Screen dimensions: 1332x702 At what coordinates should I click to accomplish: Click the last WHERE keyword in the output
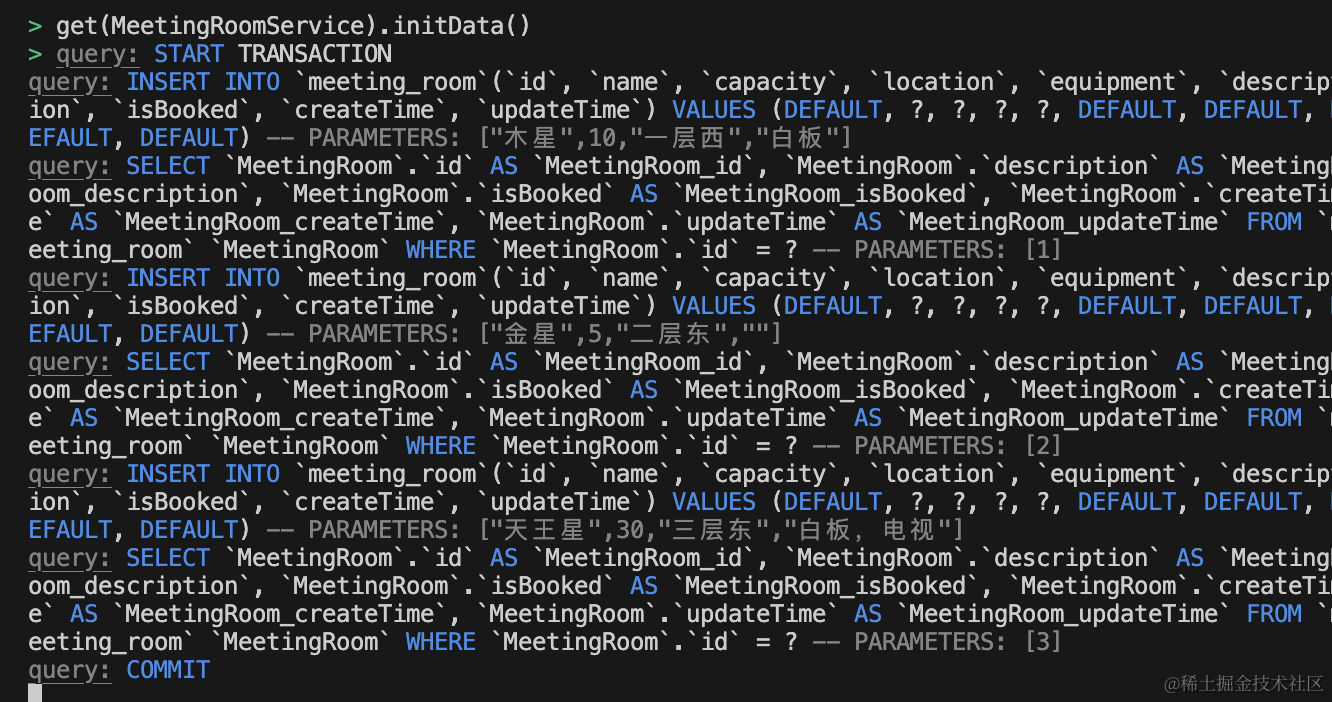click(441, 642)
